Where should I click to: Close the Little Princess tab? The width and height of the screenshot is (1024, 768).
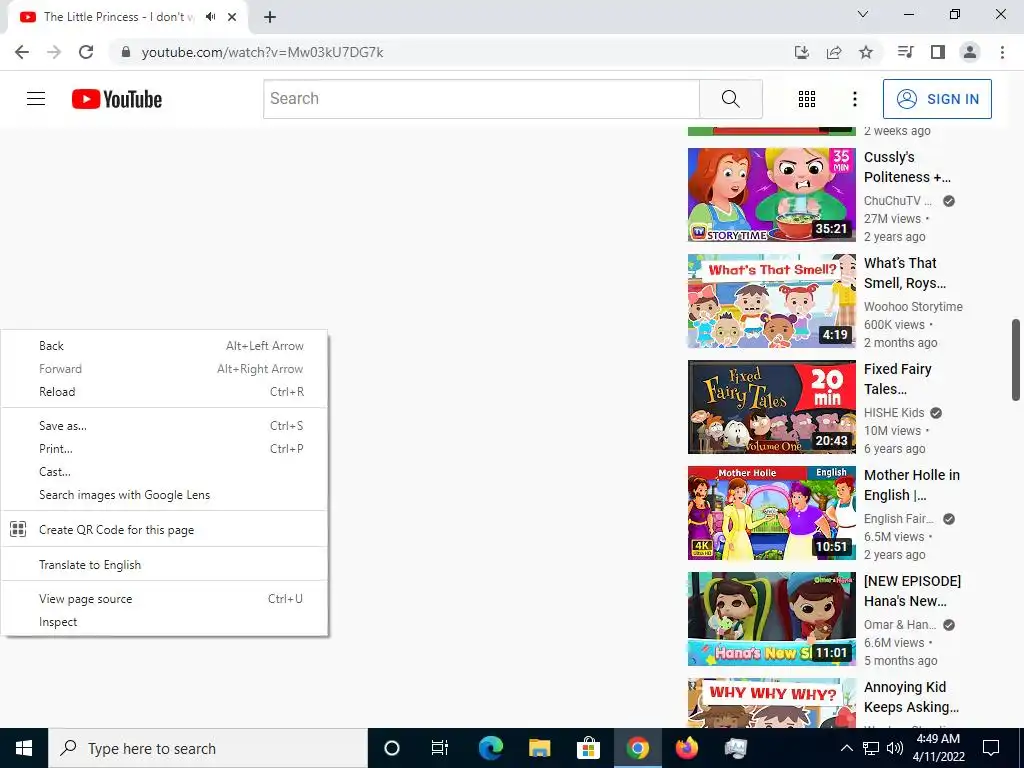[x=232, y=17]
